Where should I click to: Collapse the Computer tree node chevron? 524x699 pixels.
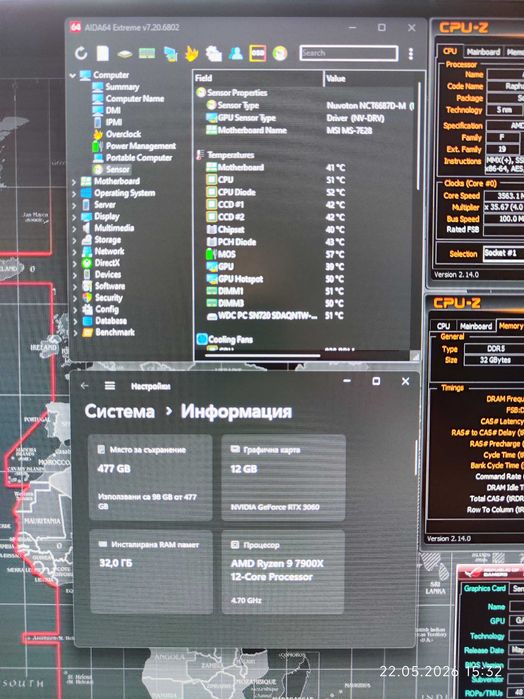tap(73, 76)
